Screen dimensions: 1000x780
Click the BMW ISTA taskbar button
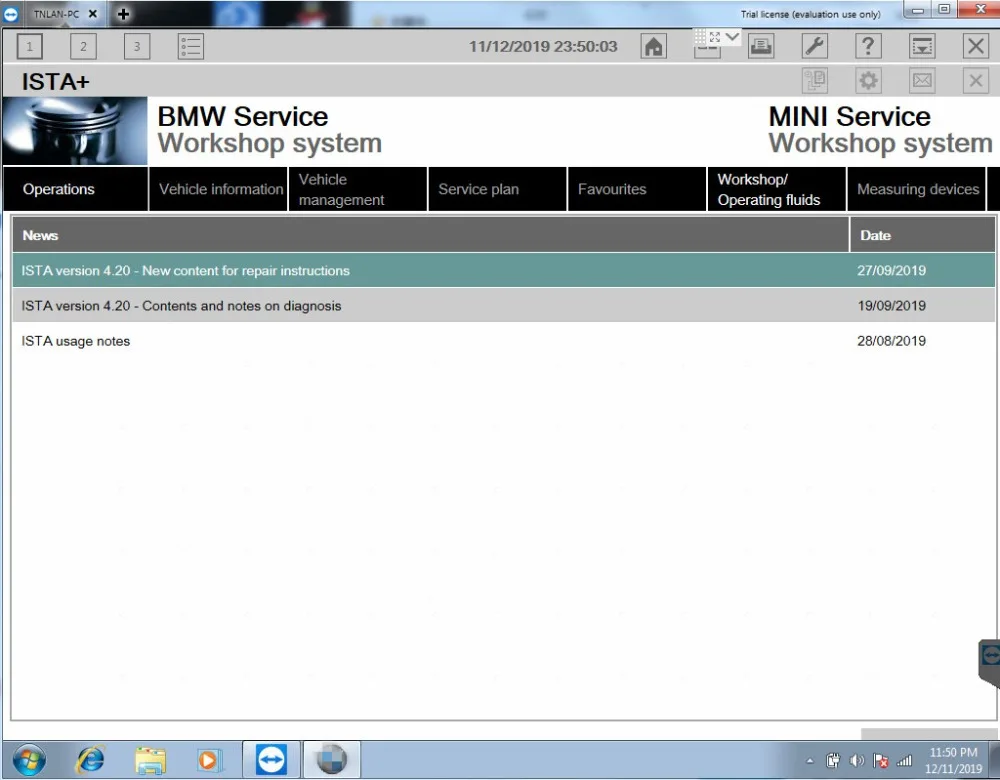click(x=332, y=760)
